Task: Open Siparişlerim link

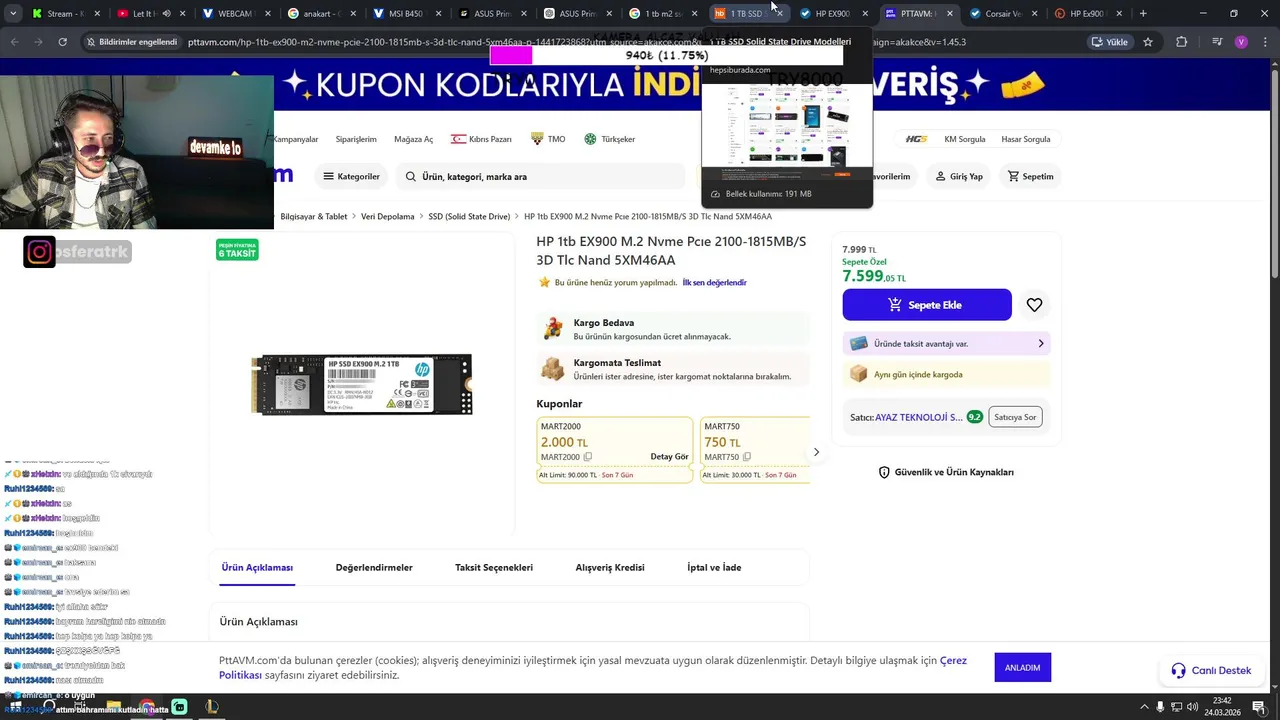Action: (356, 139)
